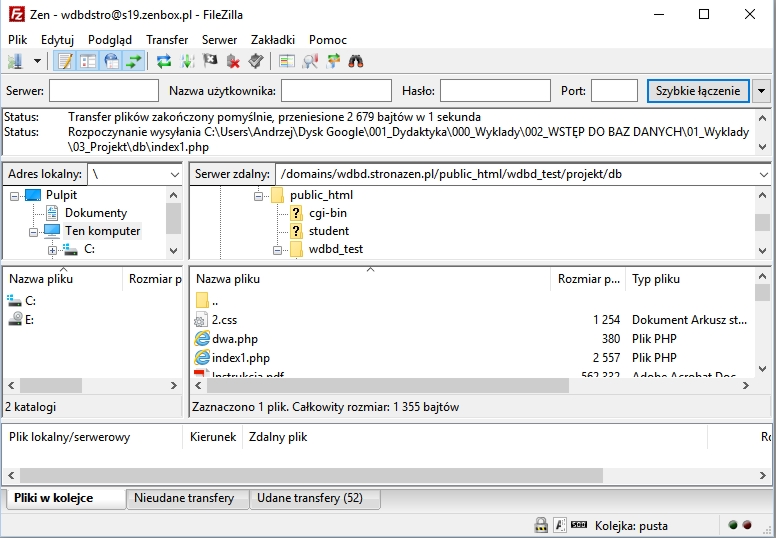Open the Pomoc menu
This screenshot has height=538, width=776.
point(328,40)
